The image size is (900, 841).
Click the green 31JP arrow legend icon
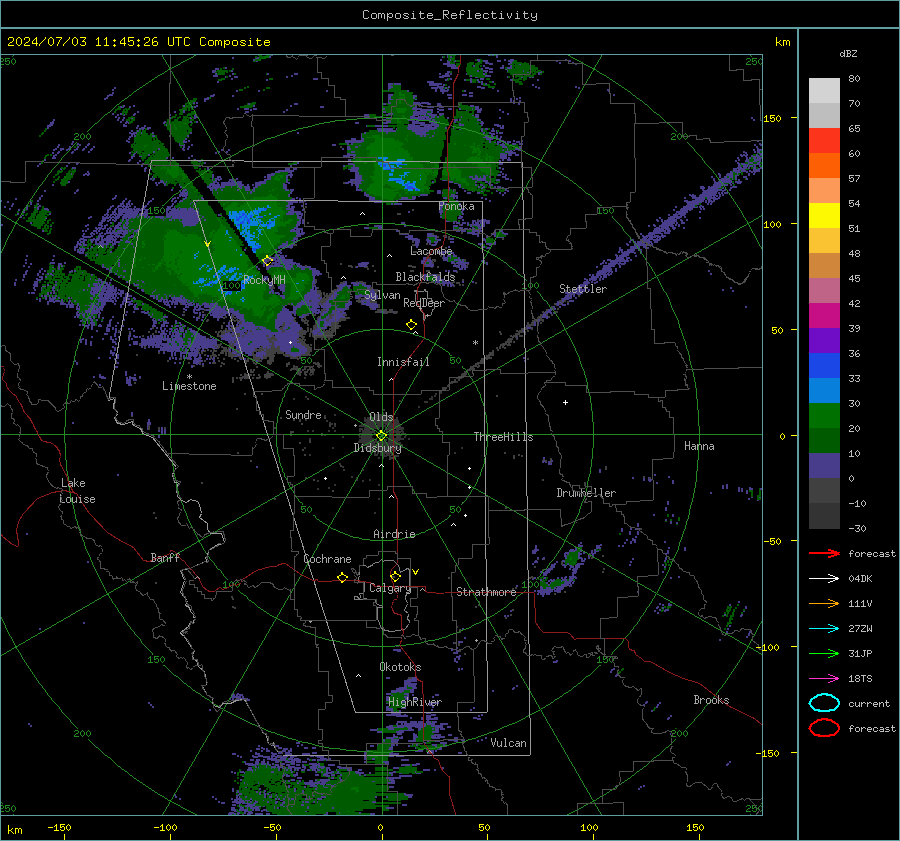point(824,653)
